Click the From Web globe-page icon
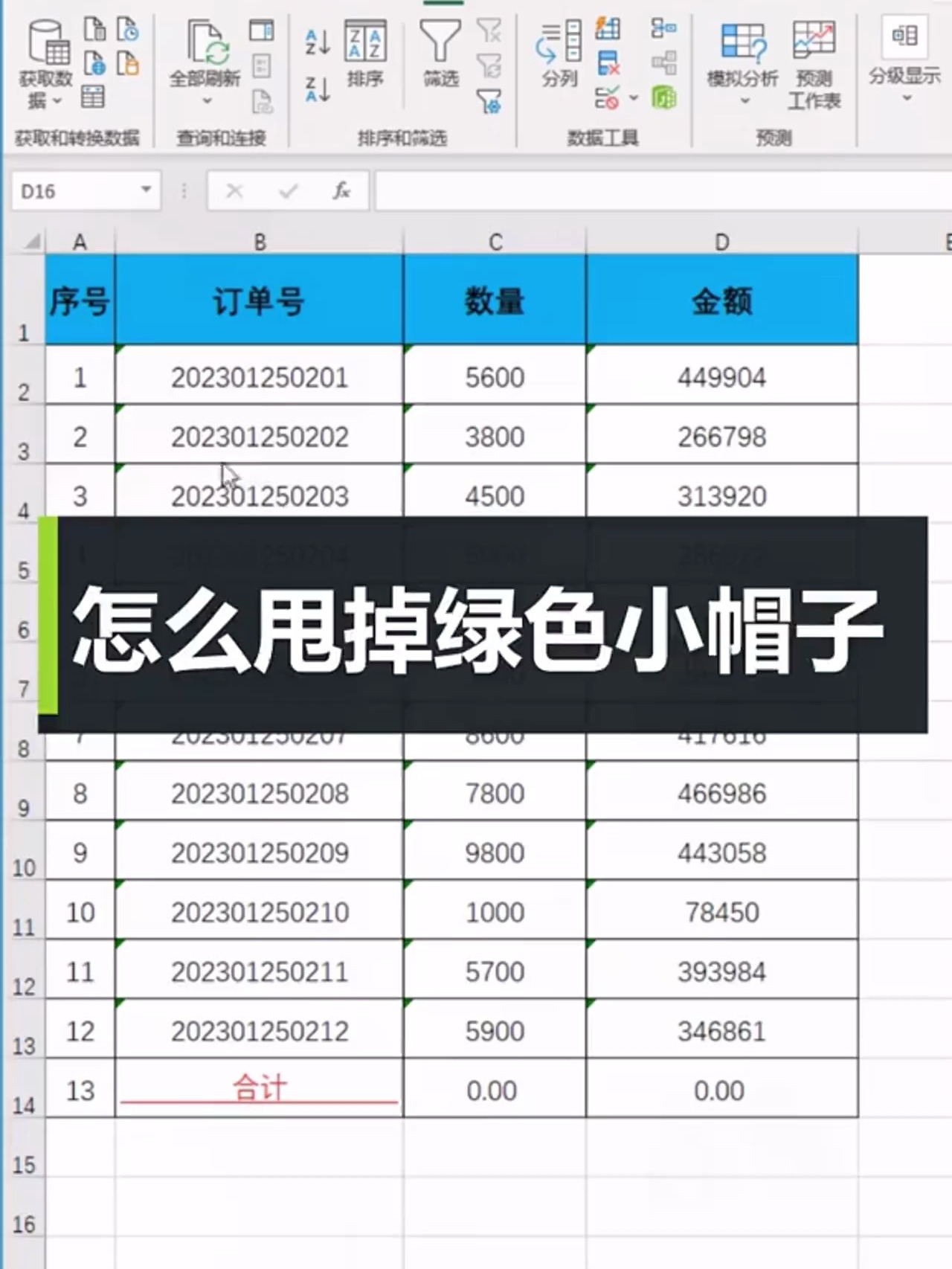The height and width of the screenshot is (1269, 952). (94, 63)
